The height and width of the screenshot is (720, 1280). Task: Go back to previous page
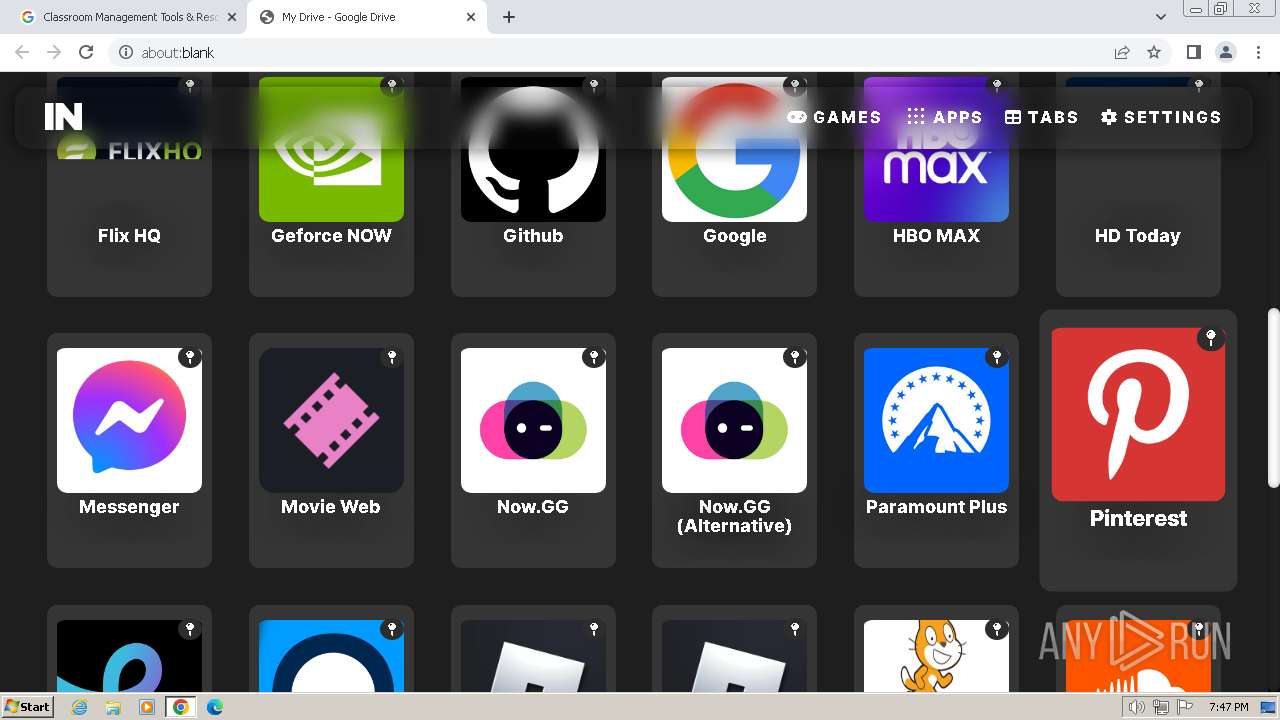click(x=22, y=52)
